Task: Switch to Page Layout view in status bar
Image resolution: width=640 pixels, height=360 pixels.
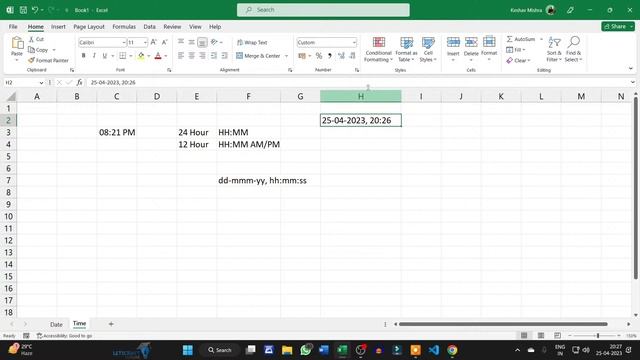Action: coord(541,336)
